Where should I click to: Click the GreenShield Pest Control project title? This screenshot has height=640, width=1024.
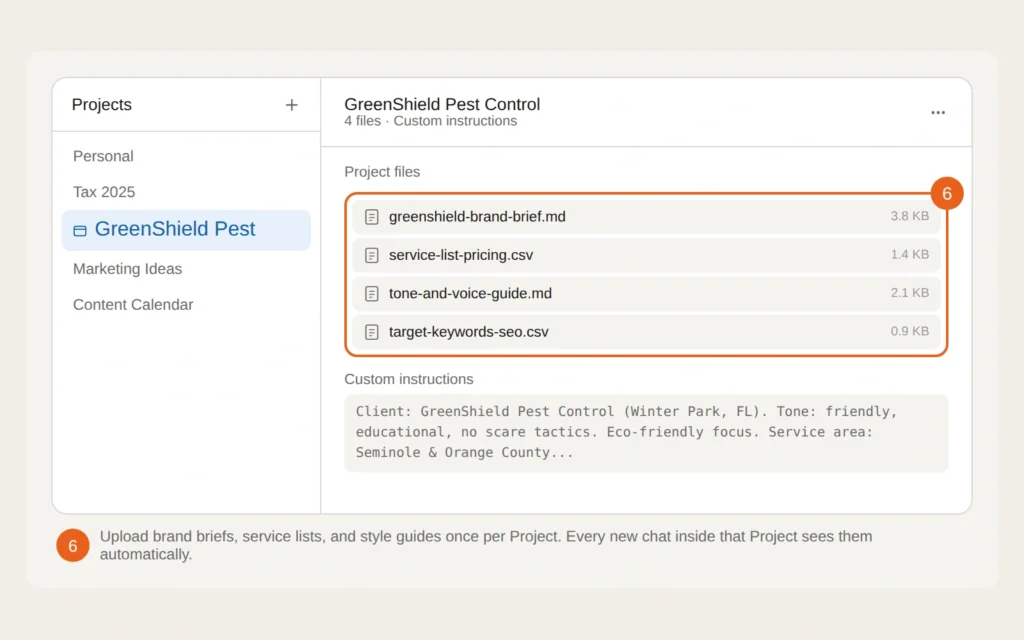tap(442, 104)
